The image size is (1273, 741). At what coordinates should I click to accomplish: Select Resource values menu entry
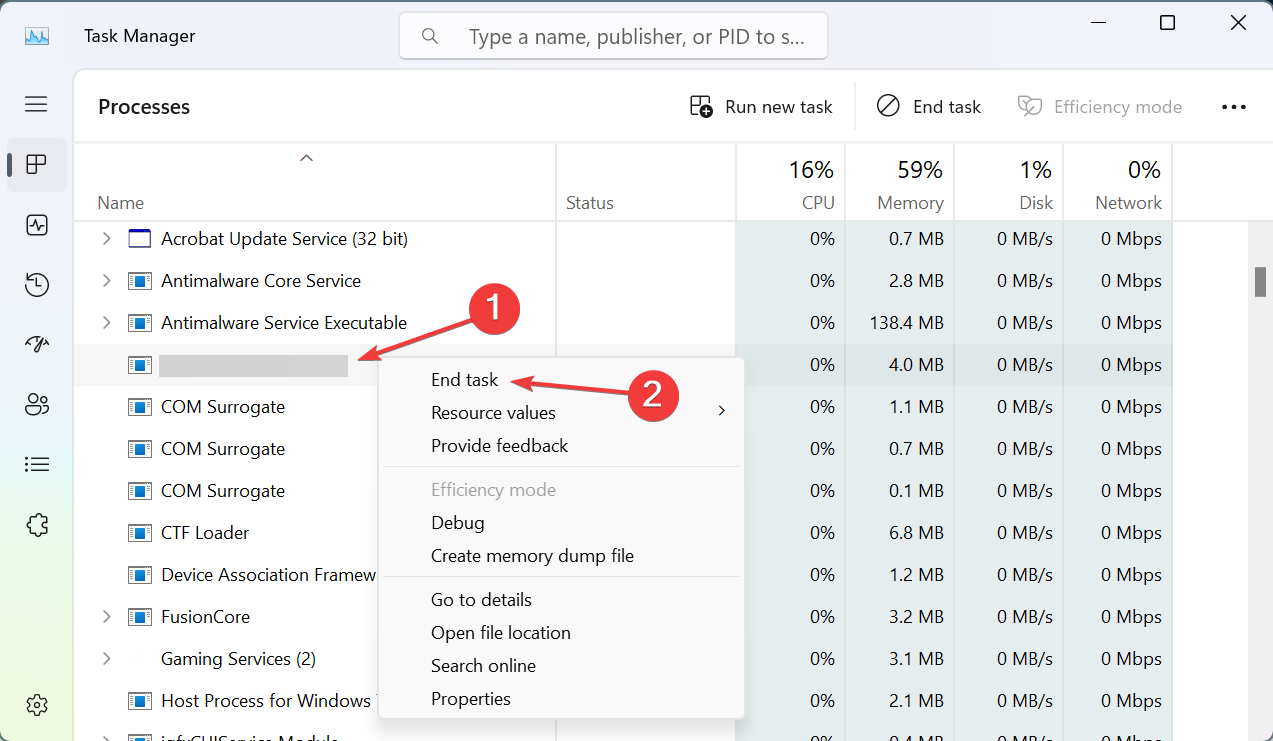(493, 413)
